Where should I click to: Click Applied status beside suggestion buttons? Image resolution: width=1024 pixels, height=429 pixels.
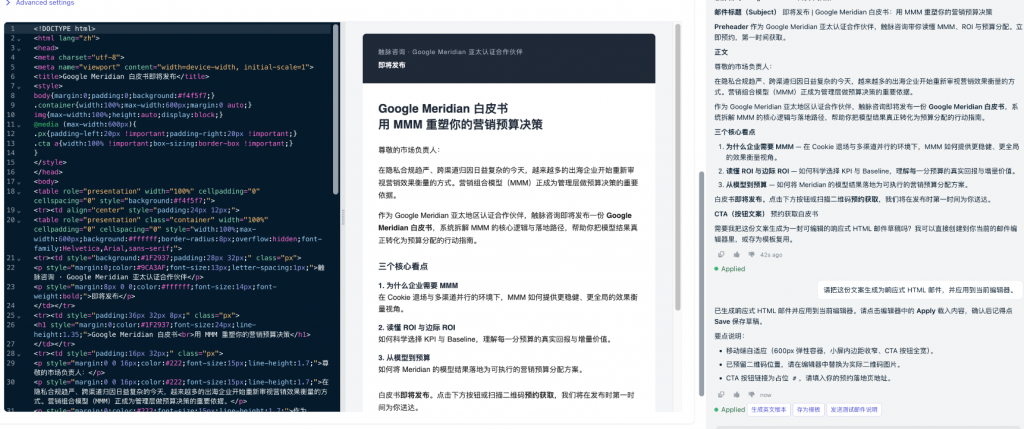729,410
